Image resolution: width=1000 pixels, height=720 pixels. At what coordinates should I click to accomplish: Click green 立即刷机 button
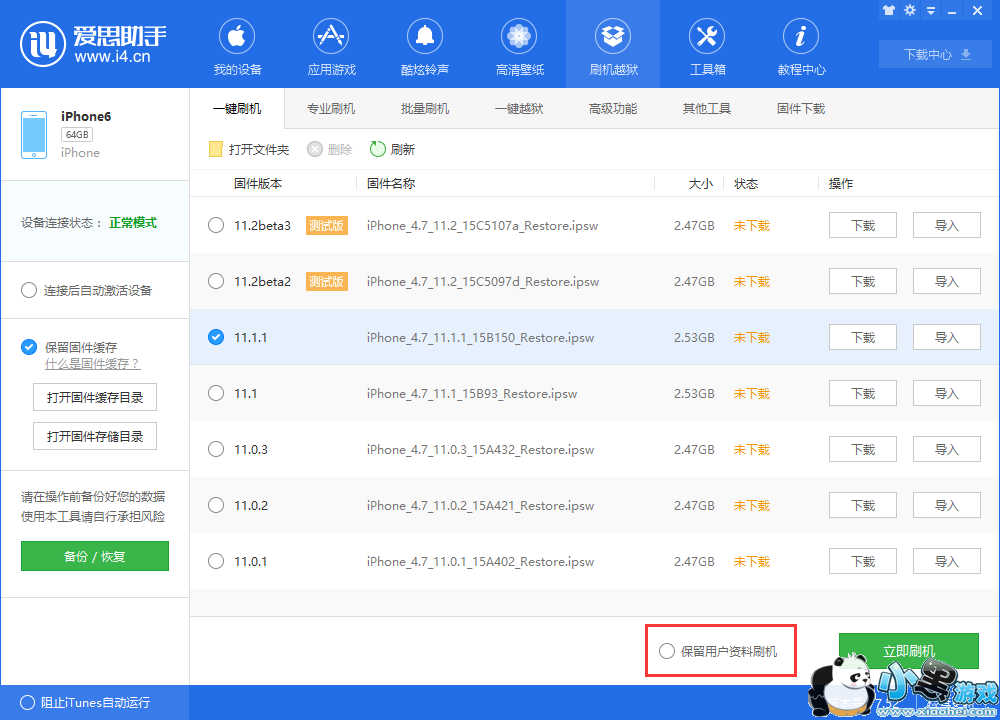coord(908,651)
